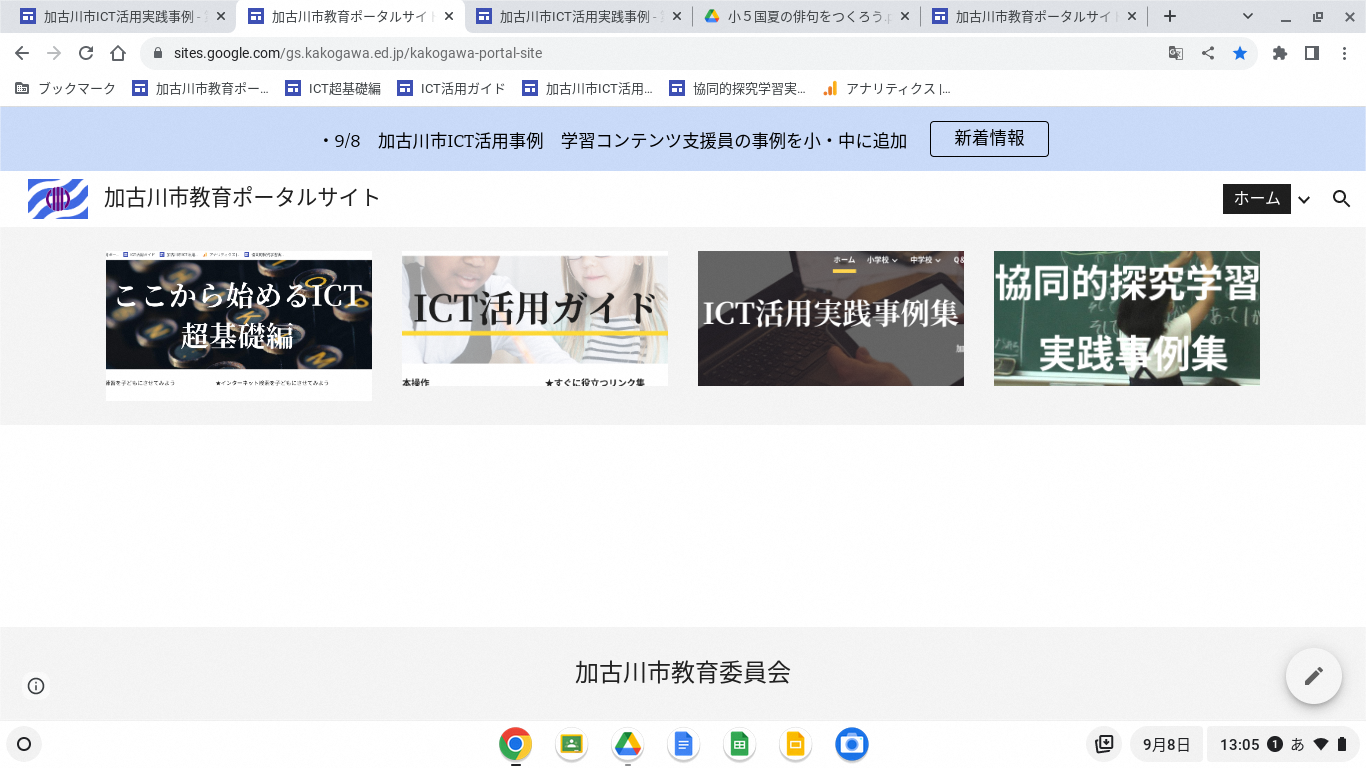Open the extensions puzzle icon
This screenshot has width=1366, height=768.
point(1279,53)
